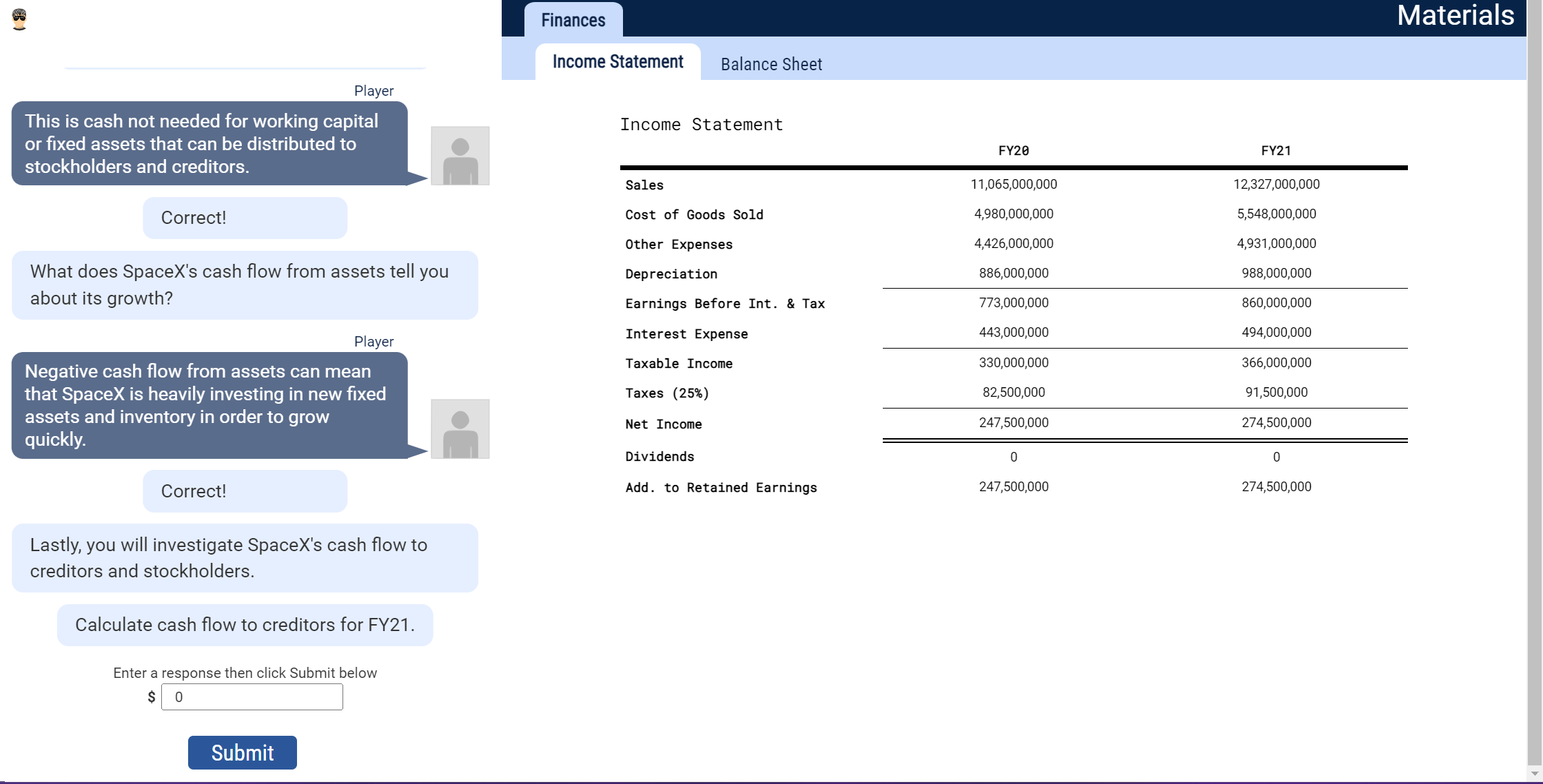This screenshot has width=1543, height=784.
Task: Select the gray placeholder avatar beside second Player message
Action: tap(460, 429)
